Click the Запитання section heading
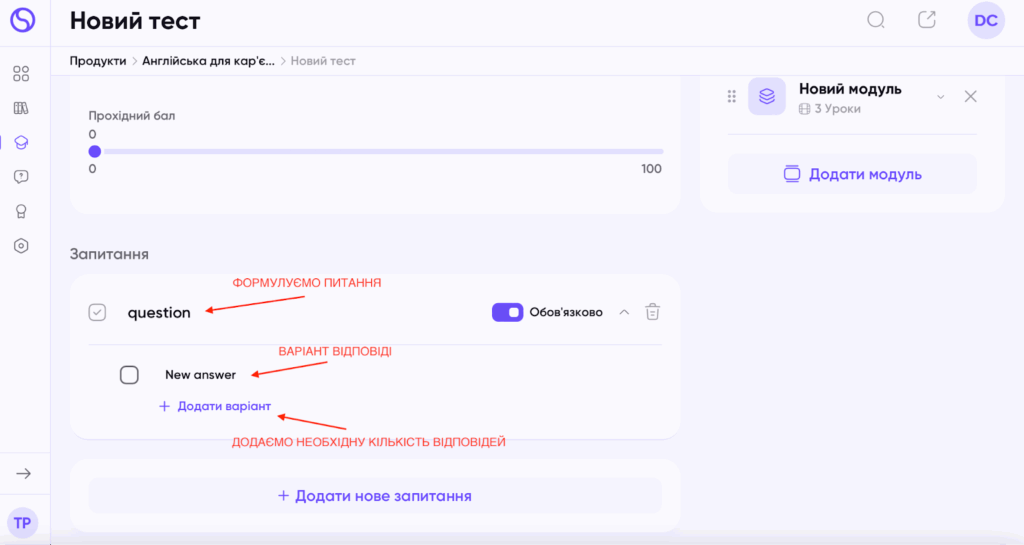Image resolution: width=1024 pixels, height=545 pixels. coord(109,254)
